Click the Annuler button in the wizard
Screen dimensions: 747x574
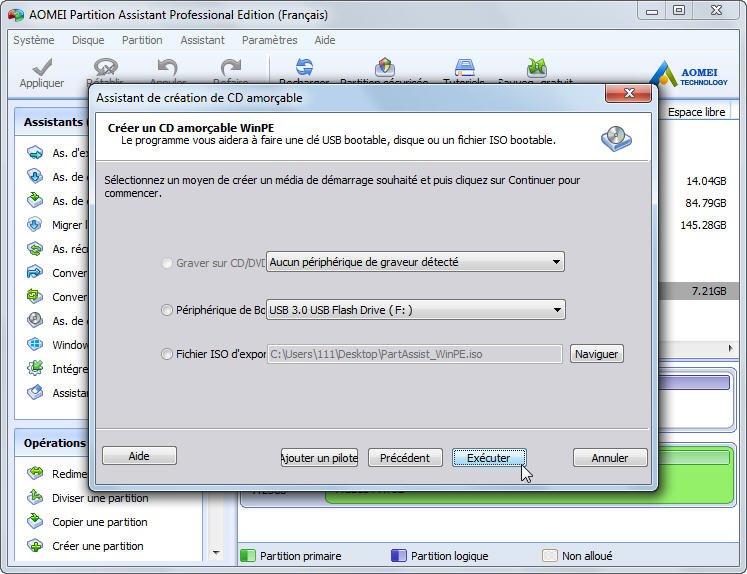(x=610, y=458)
